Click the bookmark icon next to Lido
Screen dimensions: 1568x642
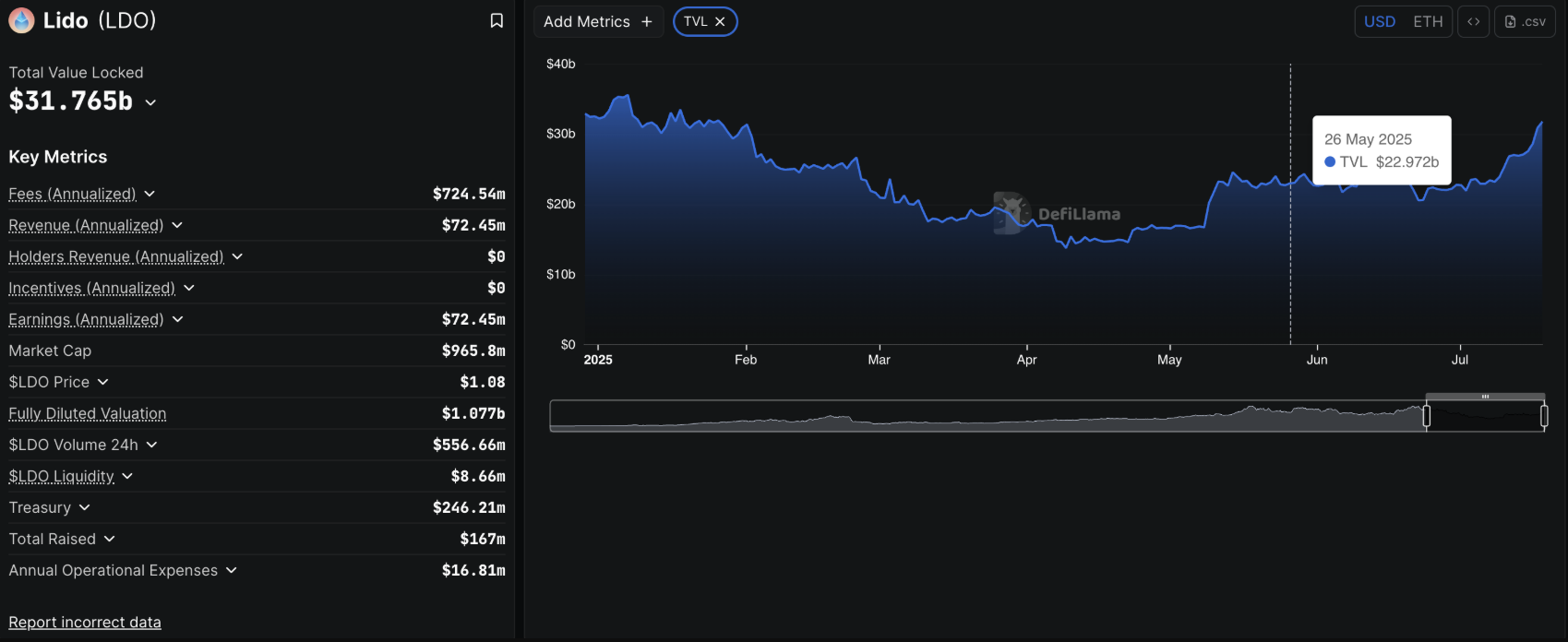click(497, 20)
